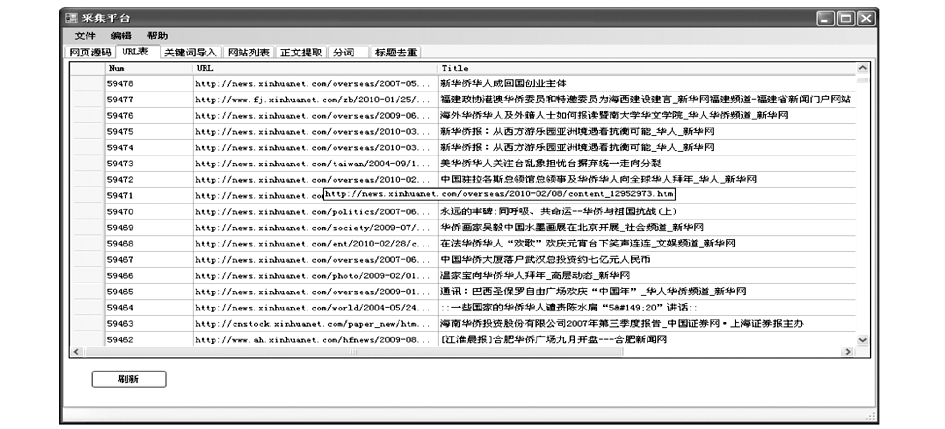Select Num cell 59477

[149, 99]
